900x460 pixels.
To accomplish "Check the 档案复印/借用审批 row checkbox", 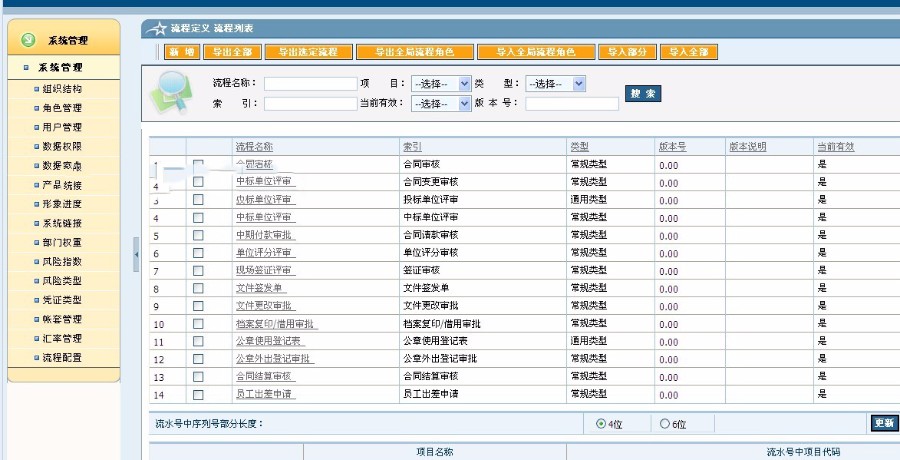I will (198, 324).
